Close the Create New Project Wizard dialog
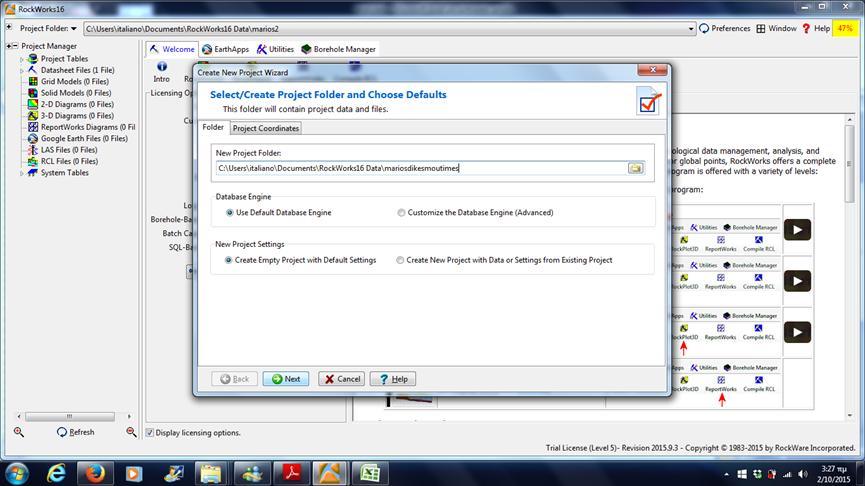The image size is (865, 486). pos(652,70)
